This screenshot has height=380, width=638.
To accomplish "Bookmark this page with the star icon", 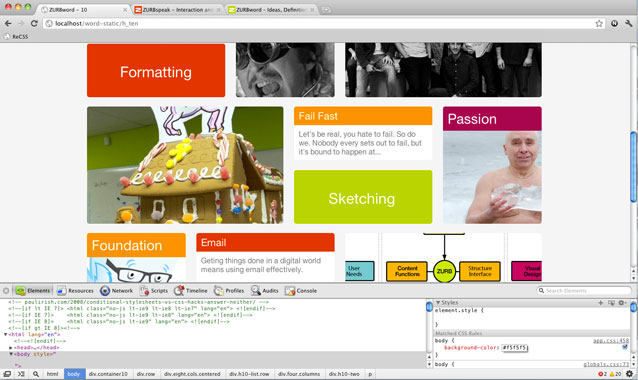I will 599,24.
